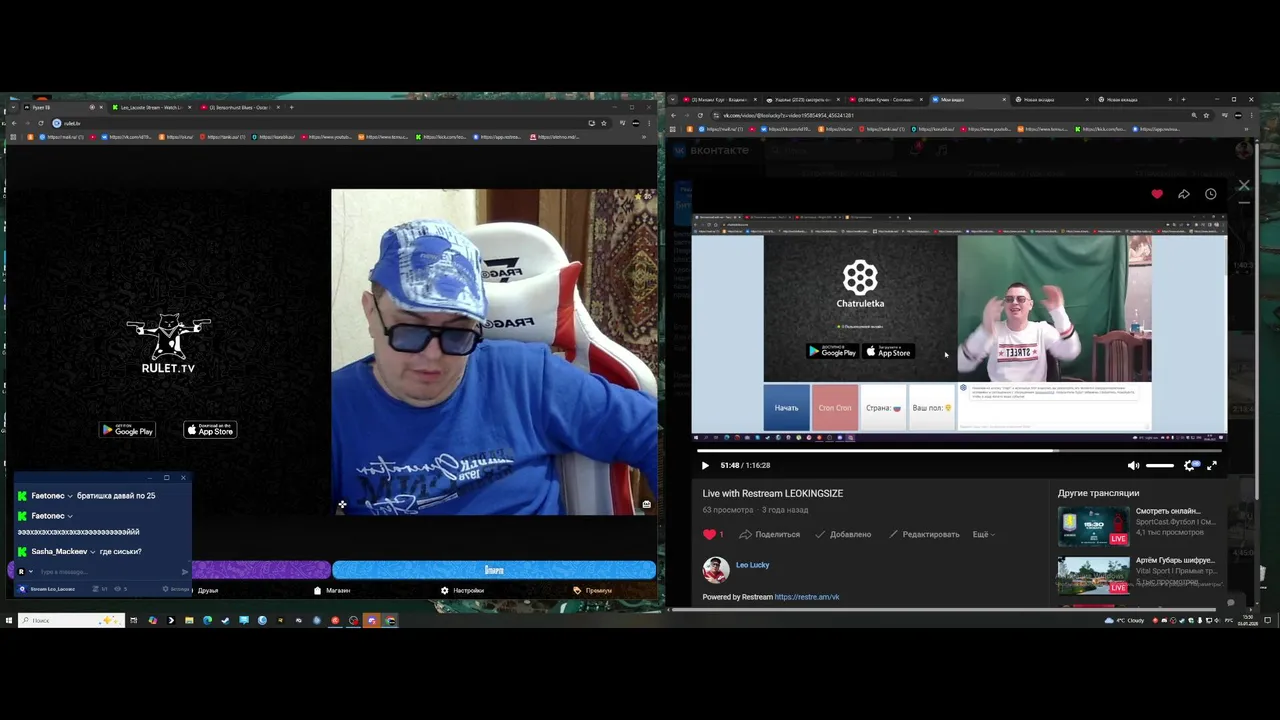
Task: Bookmark the VK page with star
Action: pos(1207,115)
